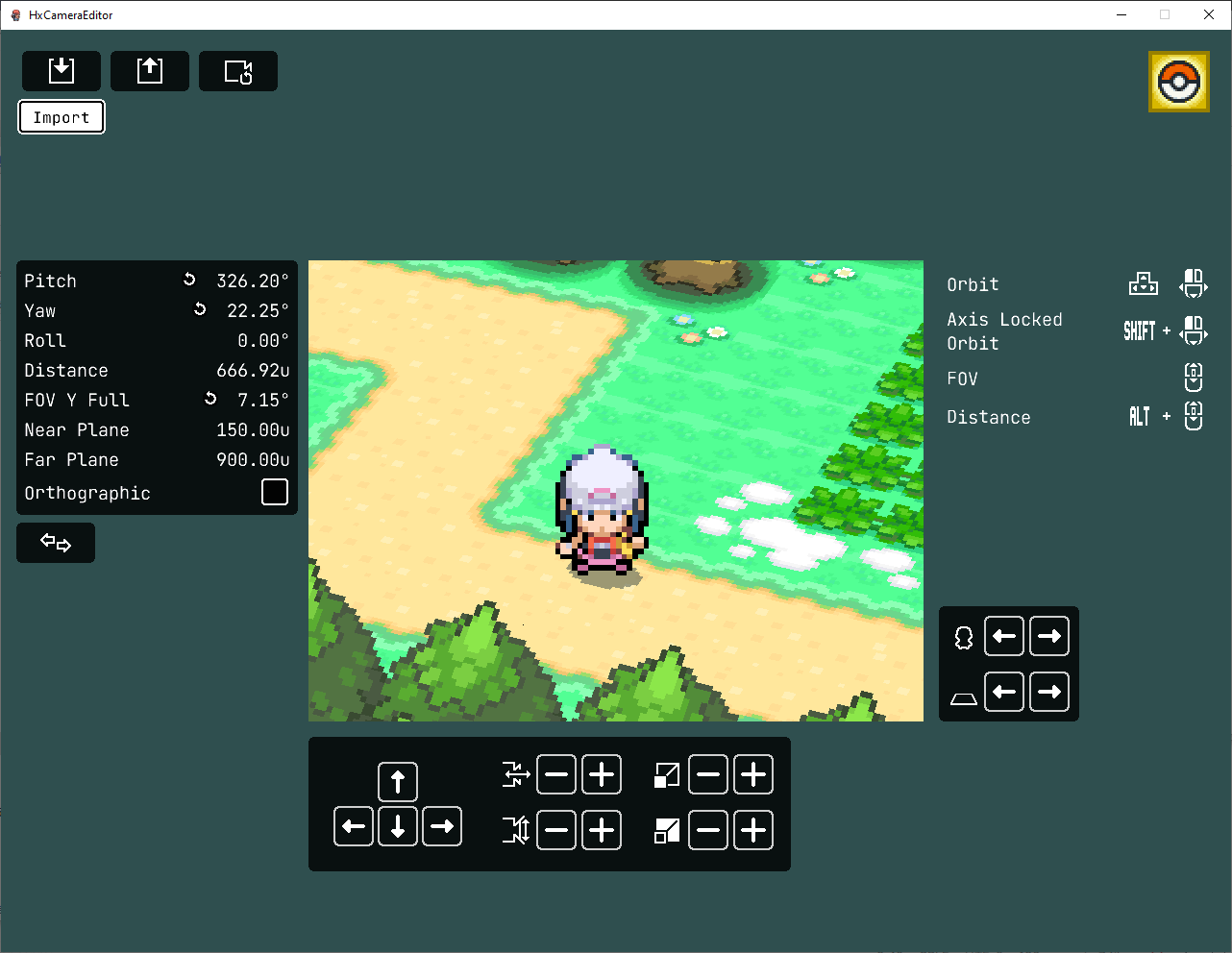Click the 'Roll' label
The height and width of the screenshot is (953, 1232).
click(x=45, y=340)
